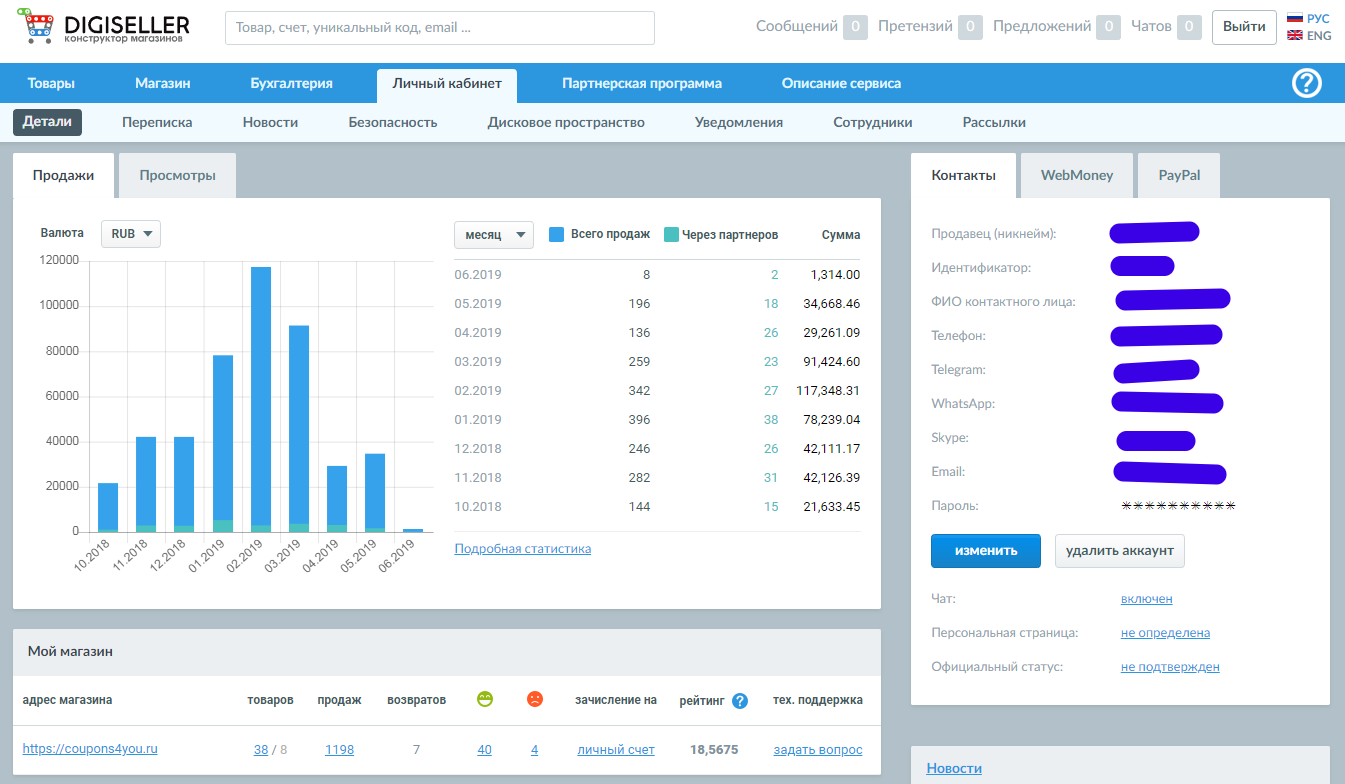Open the help question mark icon

coord(1307,83)
